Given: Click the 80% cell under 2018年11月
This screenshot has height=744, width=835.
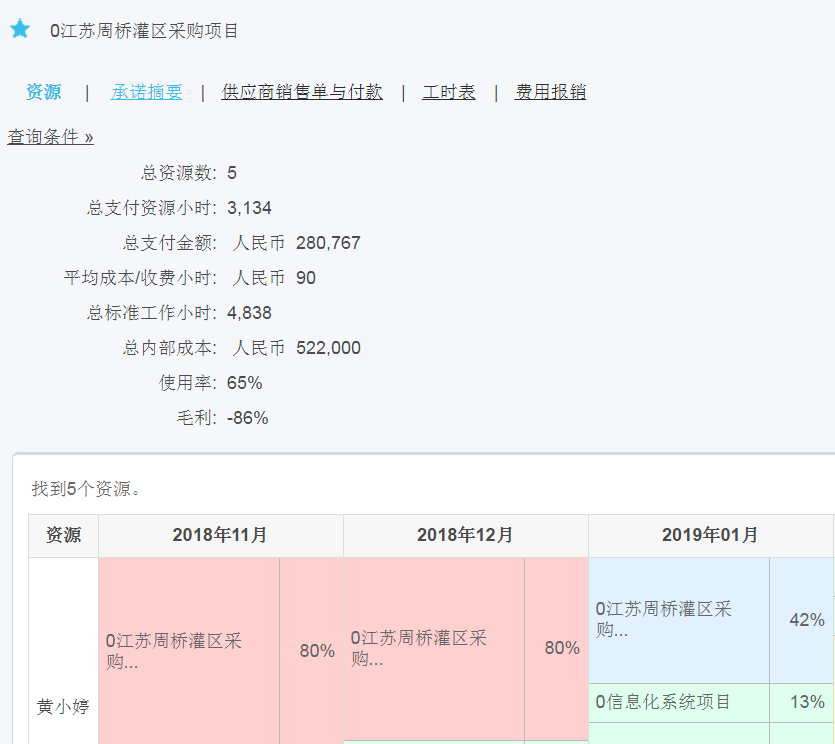Looking at the screenshot, I should point(316,651).
